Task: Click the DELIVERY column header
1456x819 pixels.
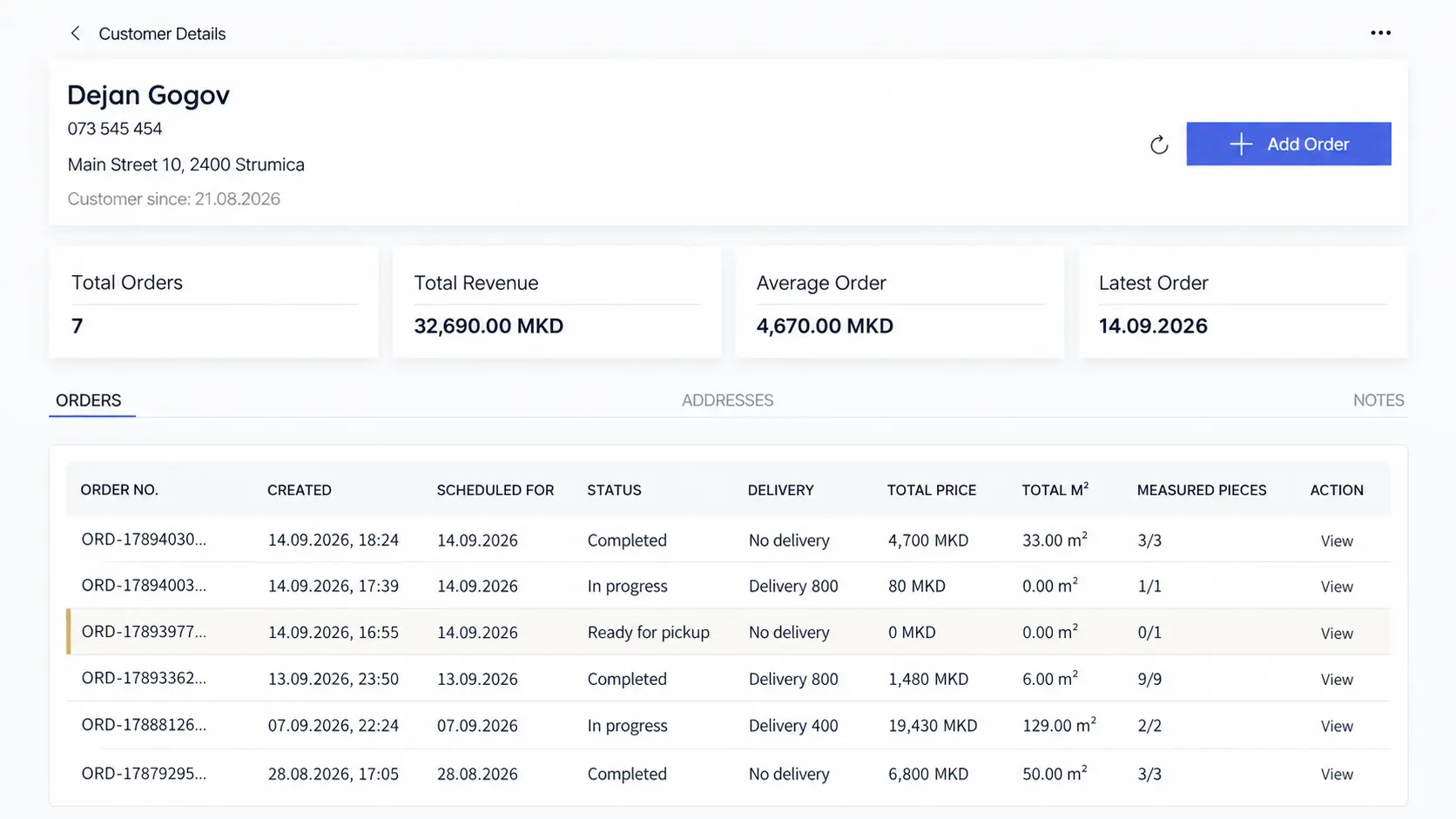Action: tap(780, 490)
